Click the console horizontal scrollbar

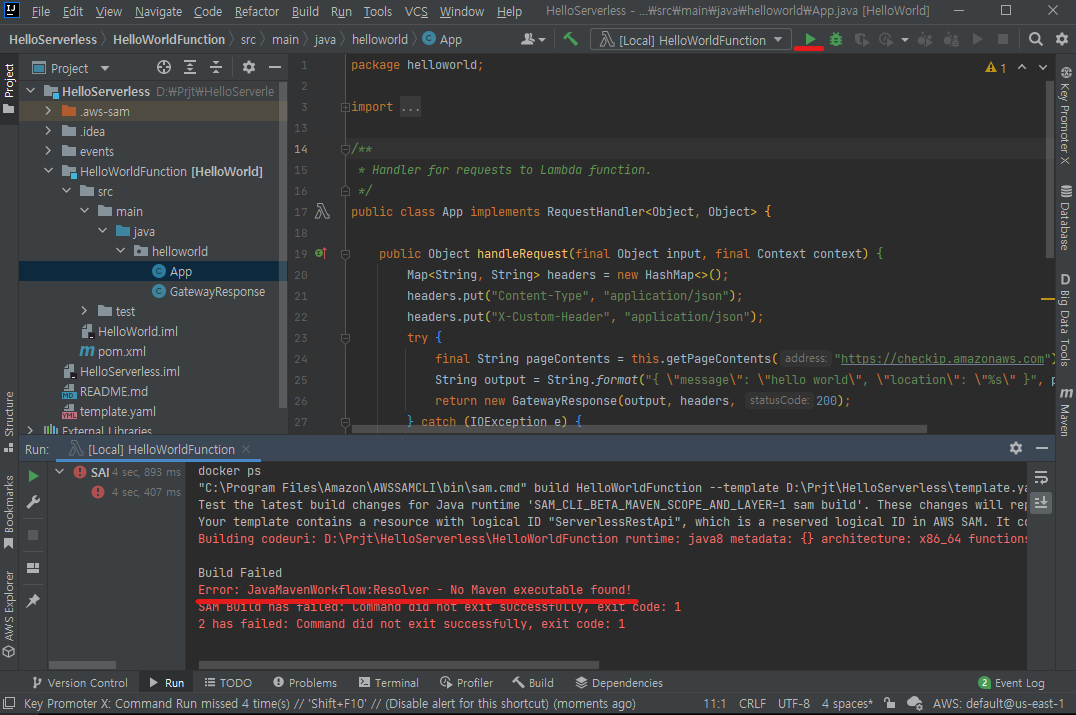[x=399, y=664]
